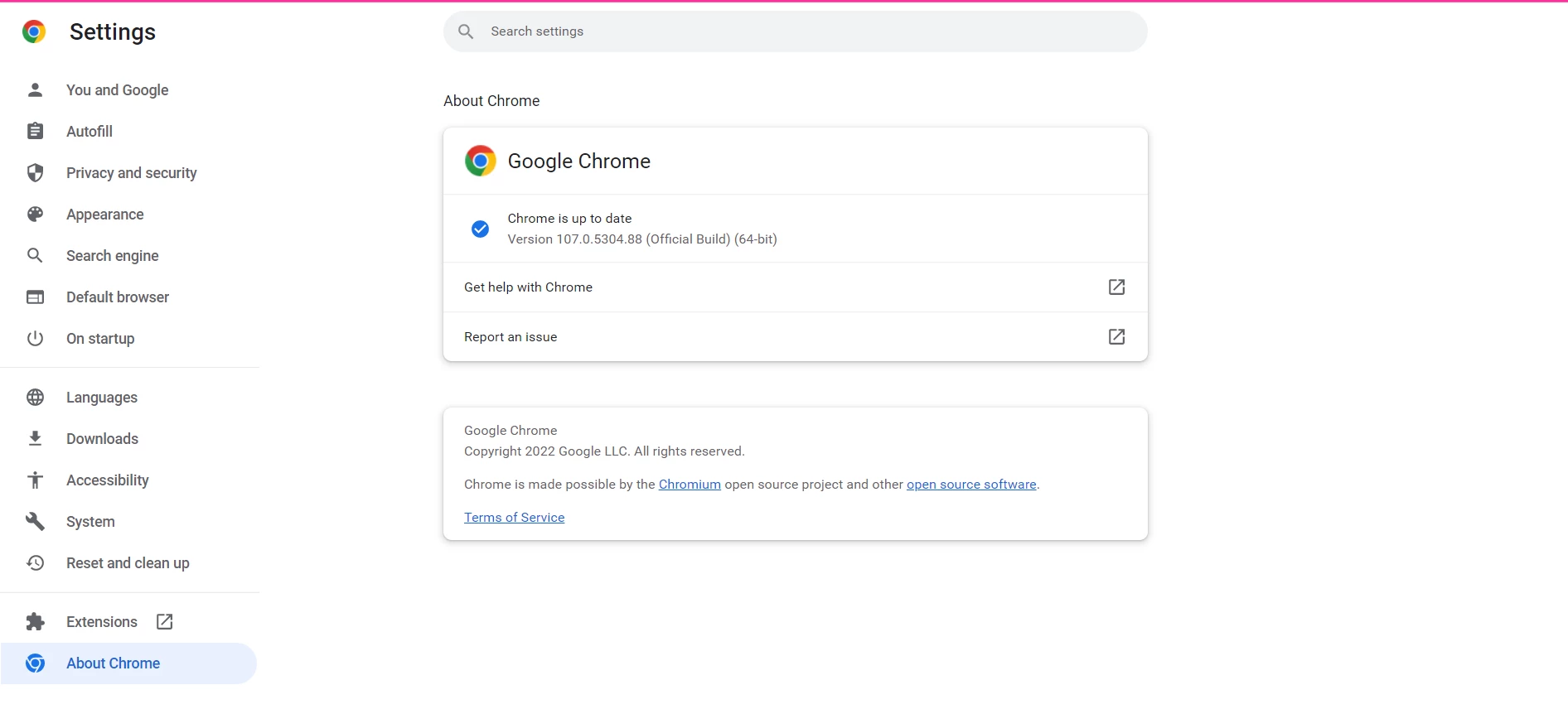Click the Search engine magnifier icon
Image resolution: width=1568 pixels, height=714 pixels.
coord(35,255)
